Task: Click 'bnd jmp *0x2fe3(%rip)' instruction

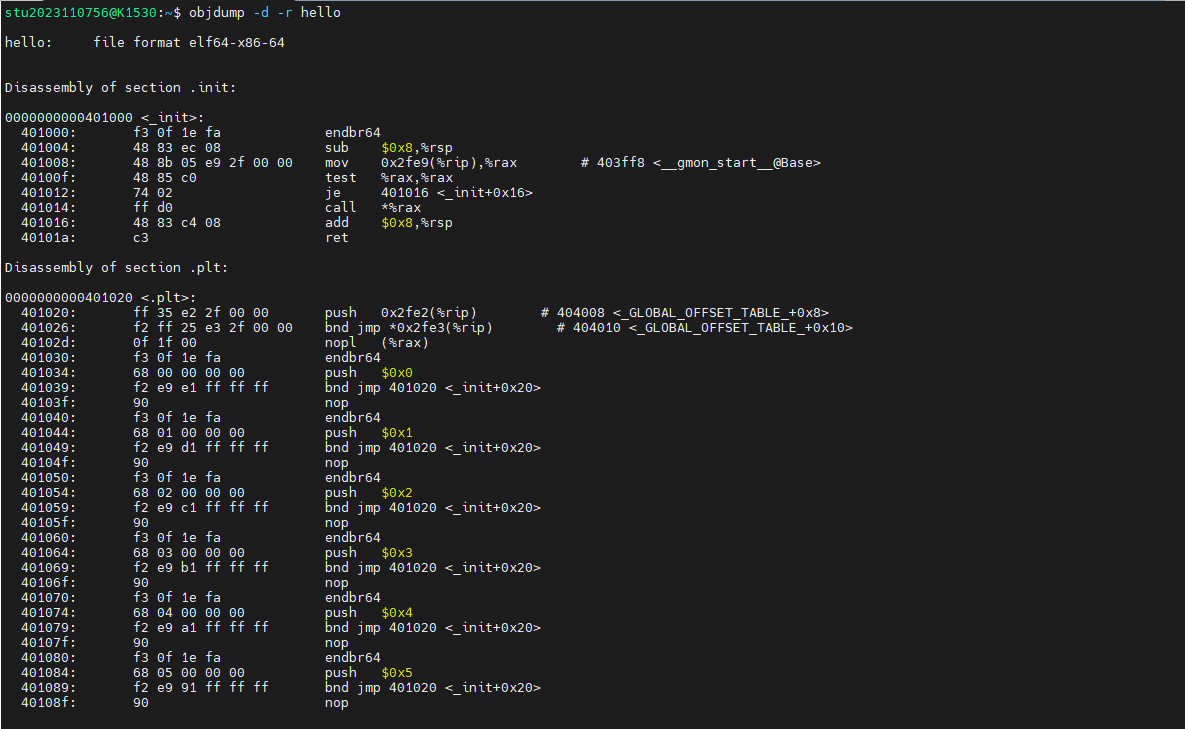Action: pos(409,328)
